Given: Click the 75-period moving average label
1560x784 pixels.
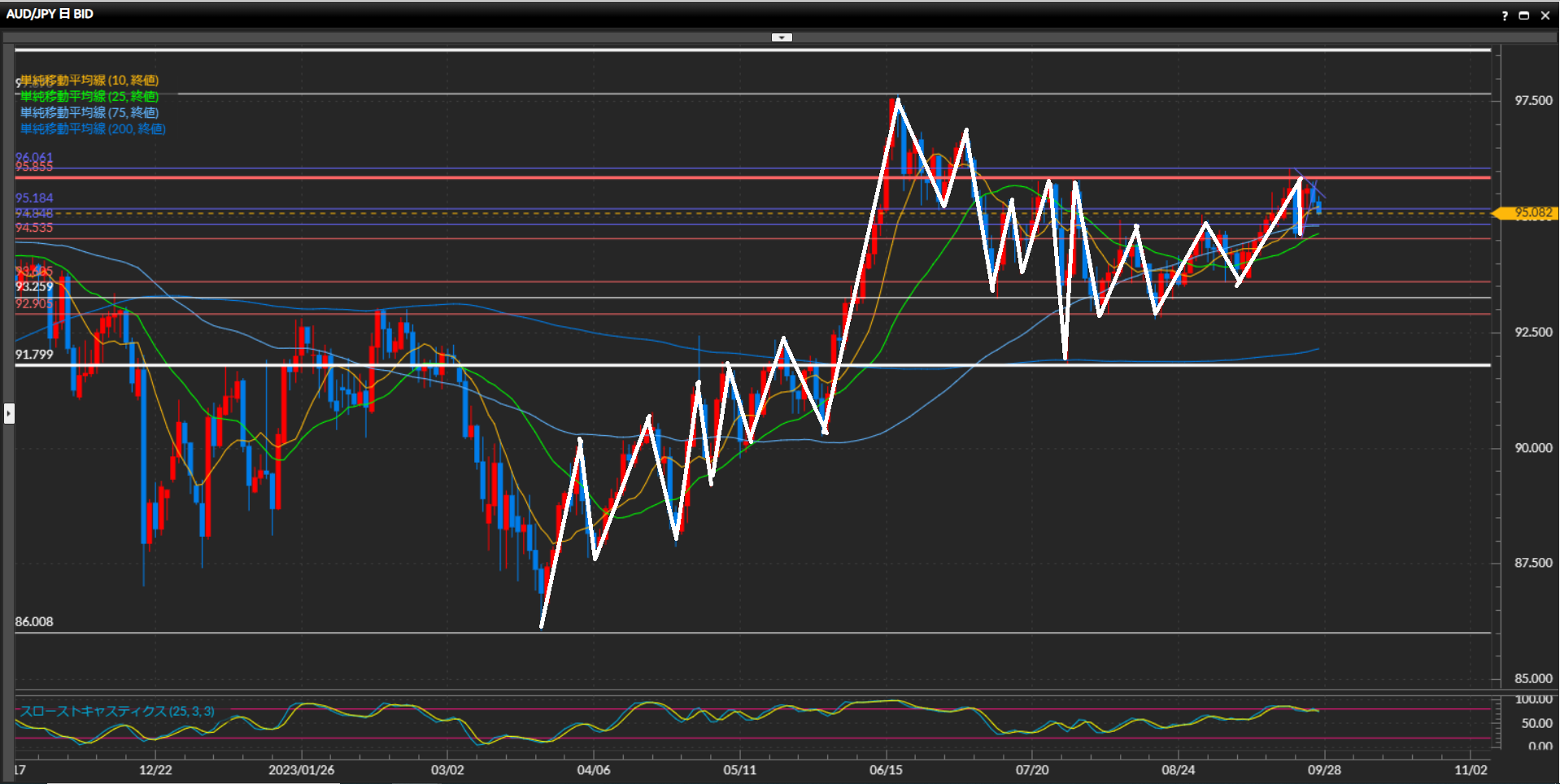Looking at the screenshot, I should (x=89, y=113).
